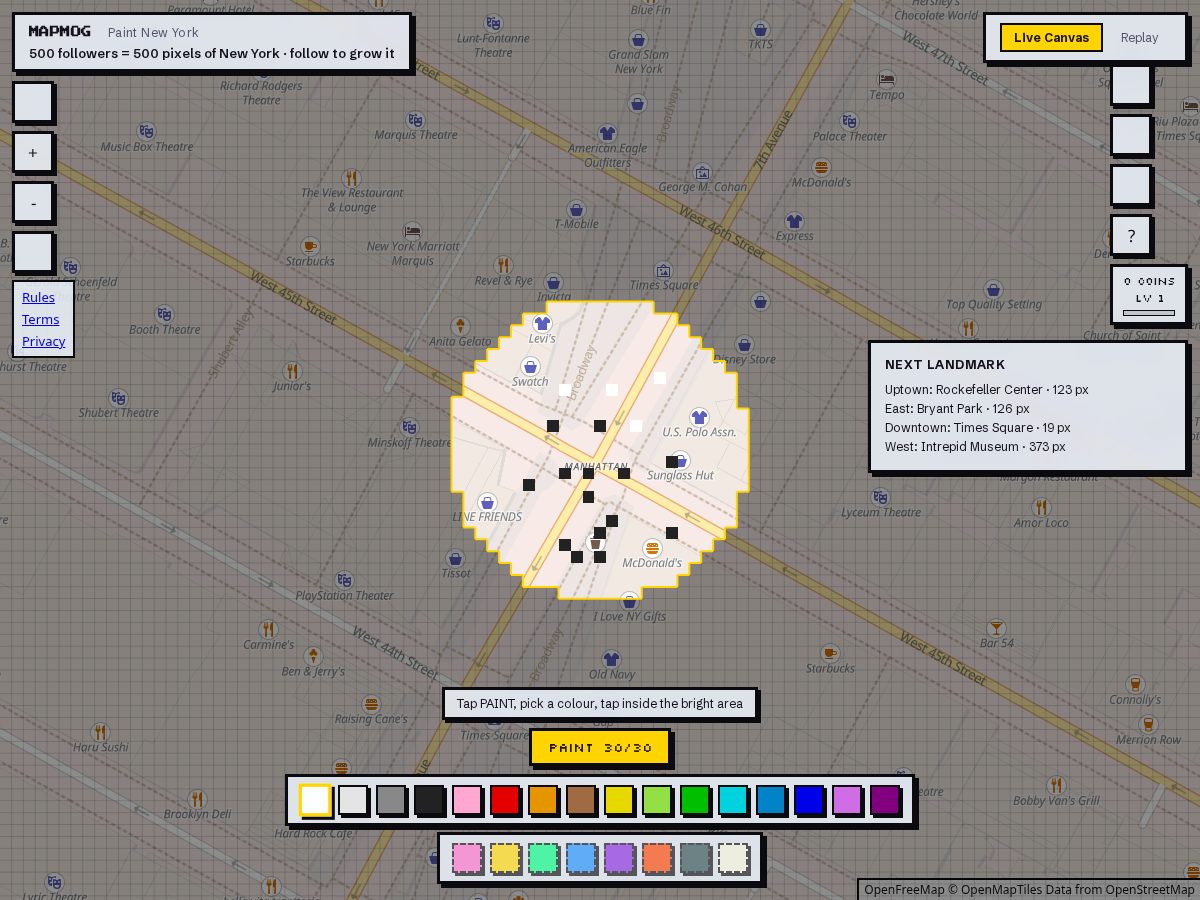
Task: Choose the lime green colour swatch
Action: [657, 800]
